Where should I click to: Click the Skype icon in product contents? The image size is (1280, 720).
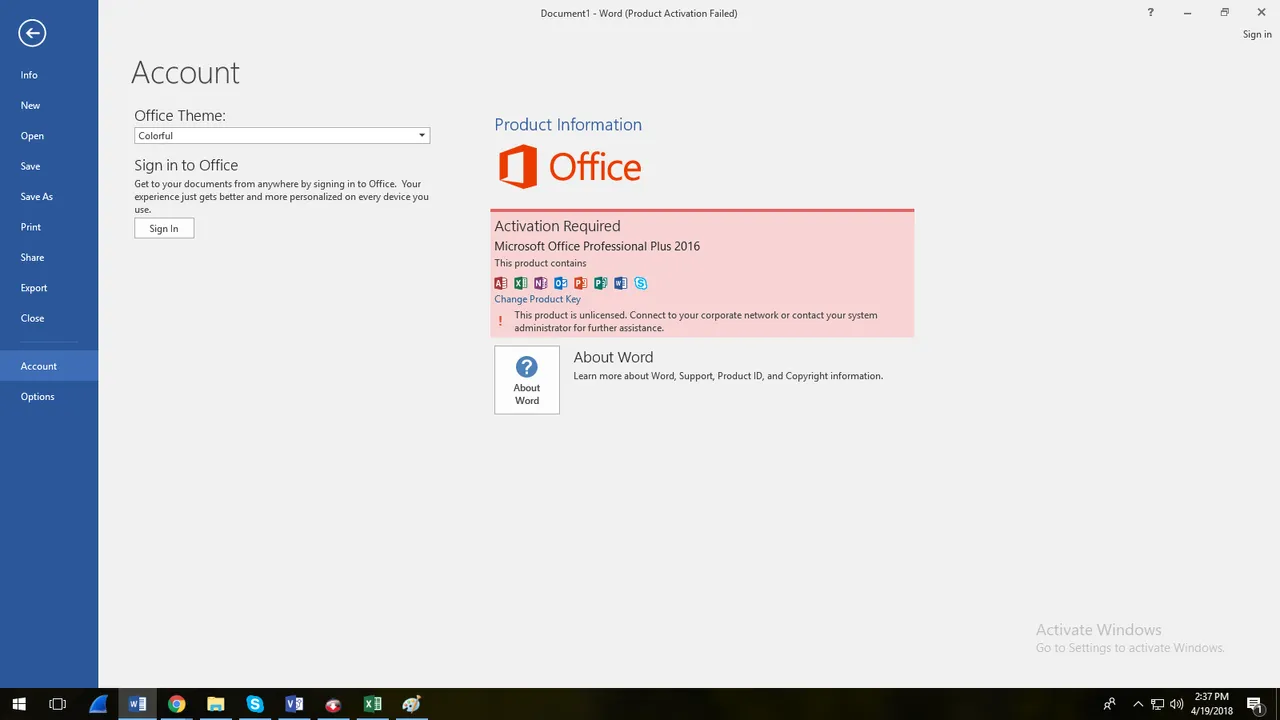click(641, 283)
